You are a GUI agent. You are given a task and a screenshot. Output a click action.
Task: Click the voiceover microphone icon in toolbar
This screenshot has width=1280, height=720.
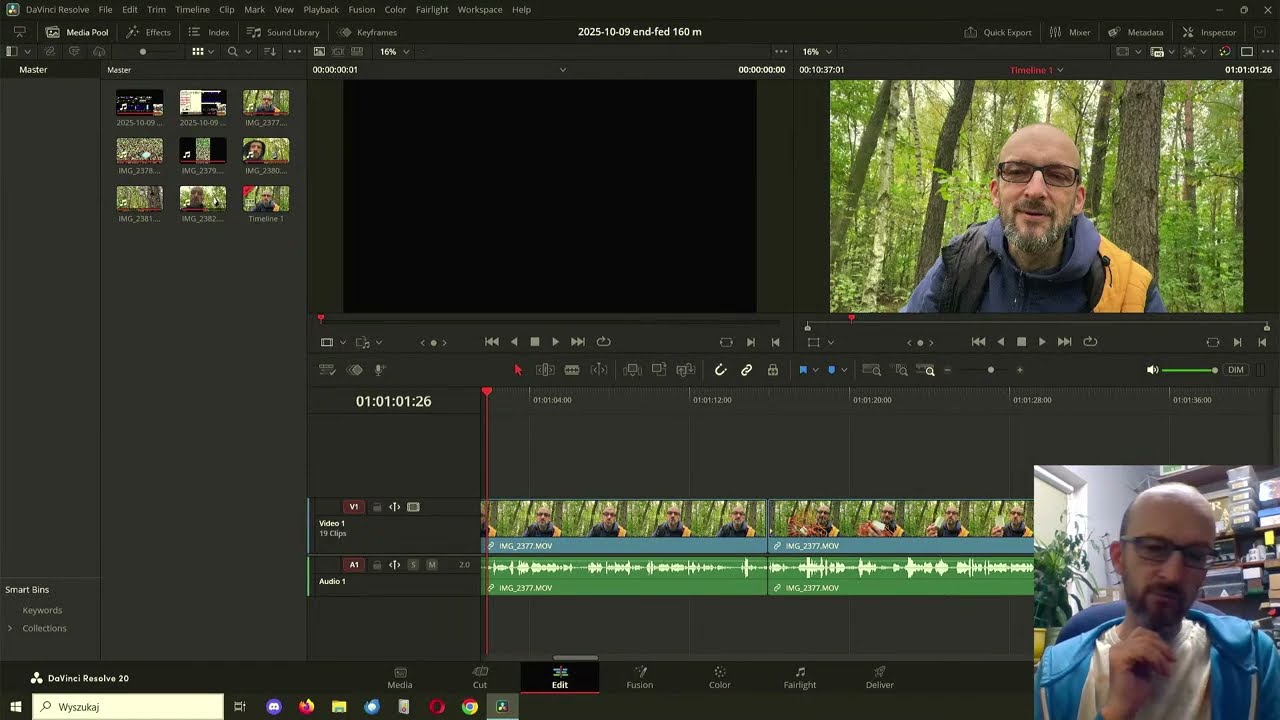(380, 370)
